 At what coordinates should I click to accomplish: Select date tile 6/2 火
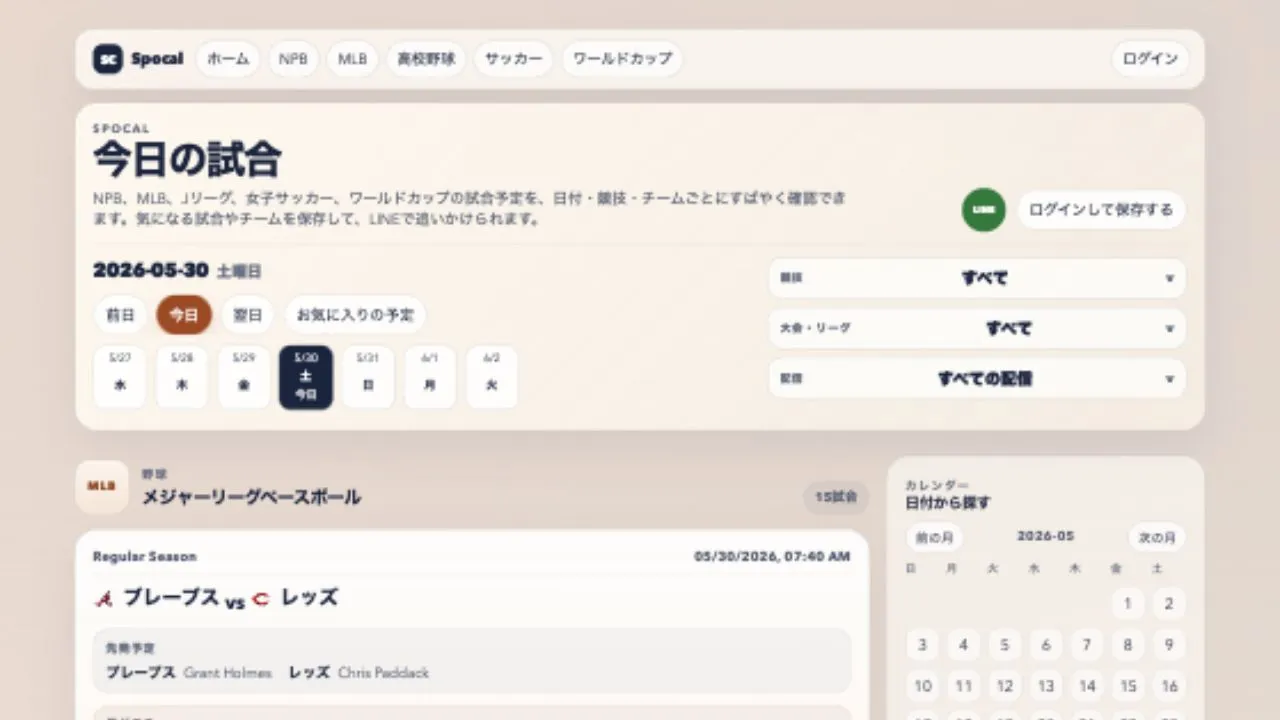click(x=492, y=377)
